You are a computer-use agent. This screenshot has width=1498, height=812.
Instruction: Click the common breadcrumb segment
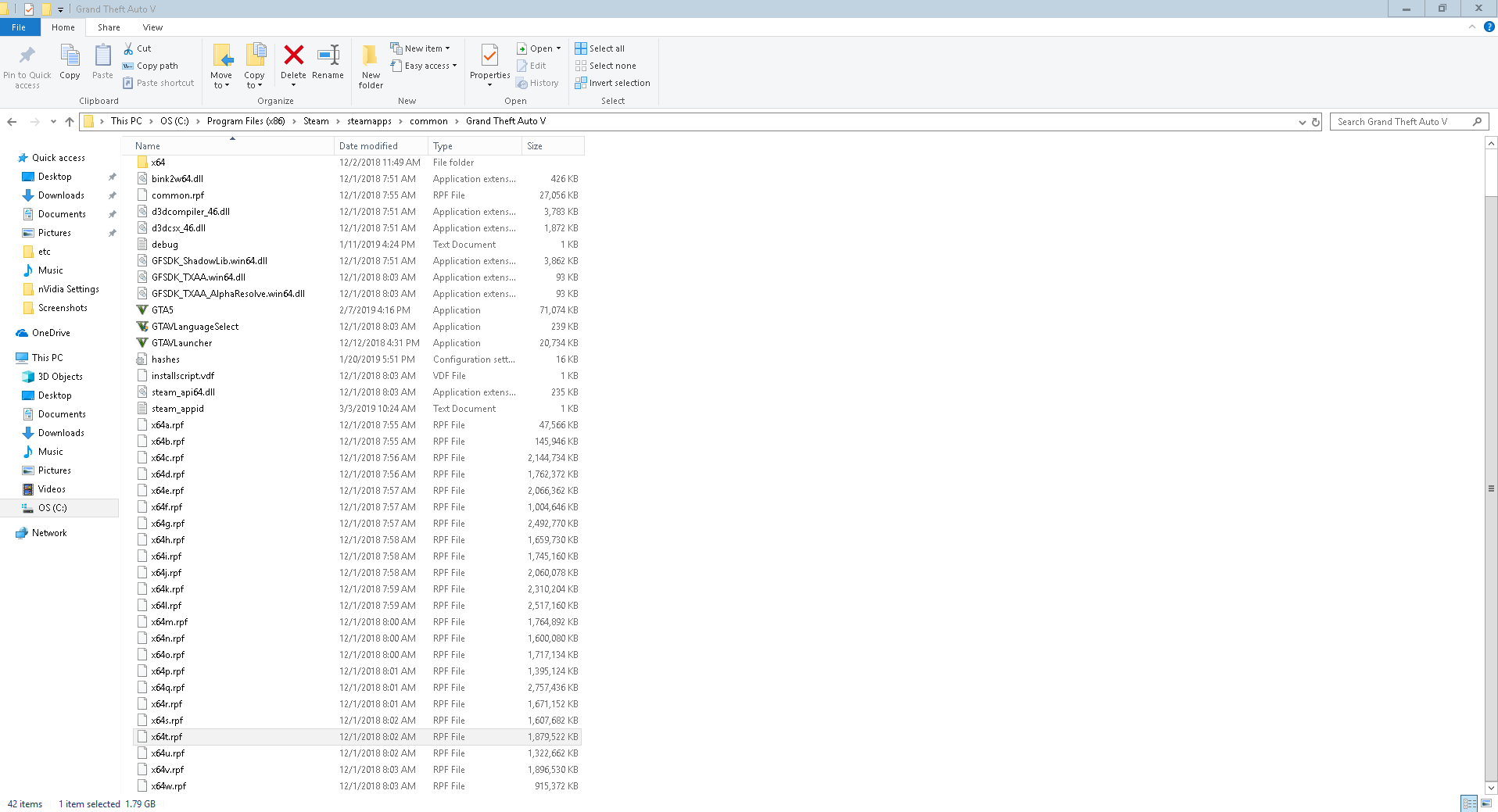point(428,121)
